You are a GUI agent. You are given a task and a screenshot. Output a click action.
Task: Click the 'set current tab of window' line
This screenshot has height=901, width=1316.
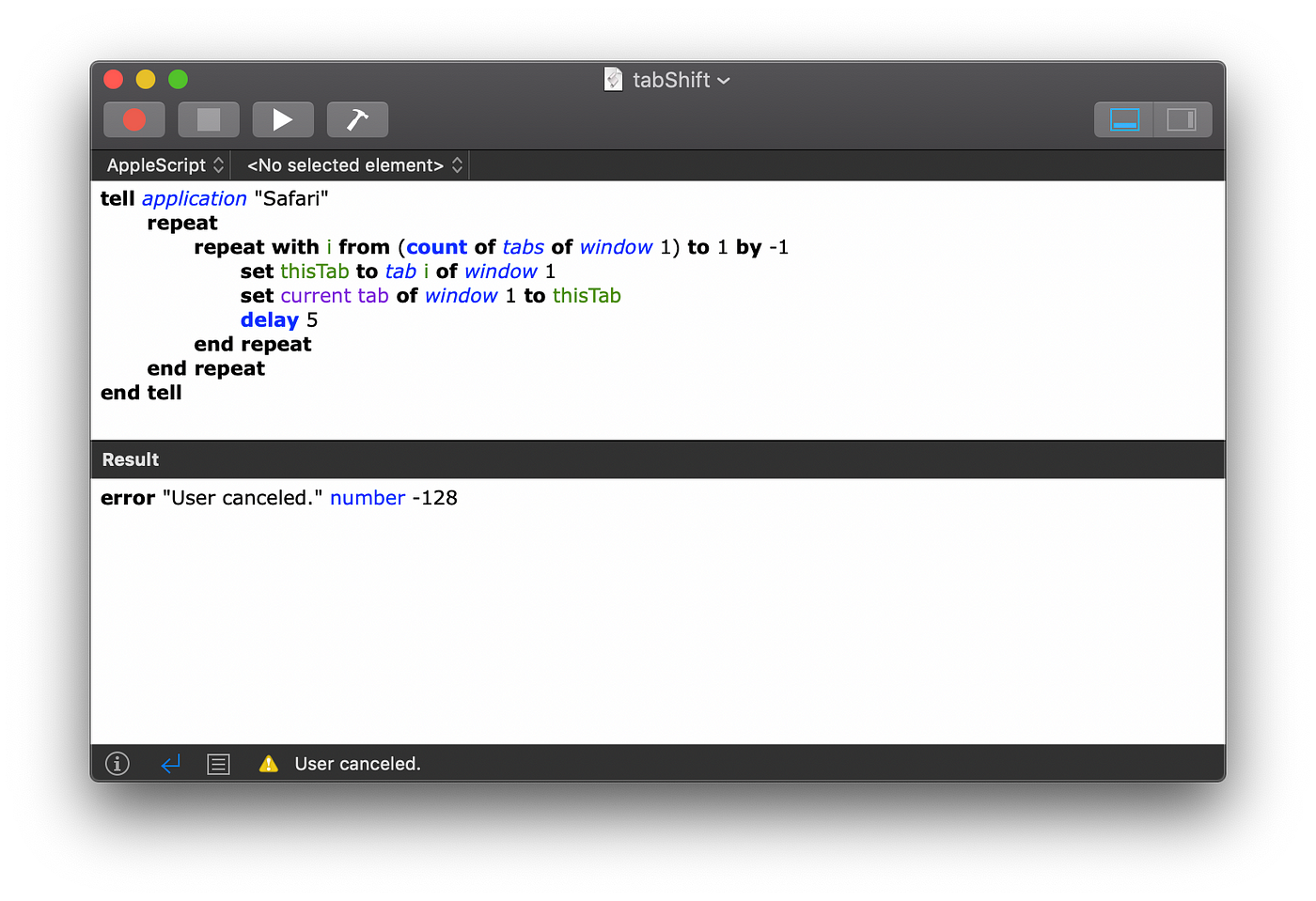(431, 296)
